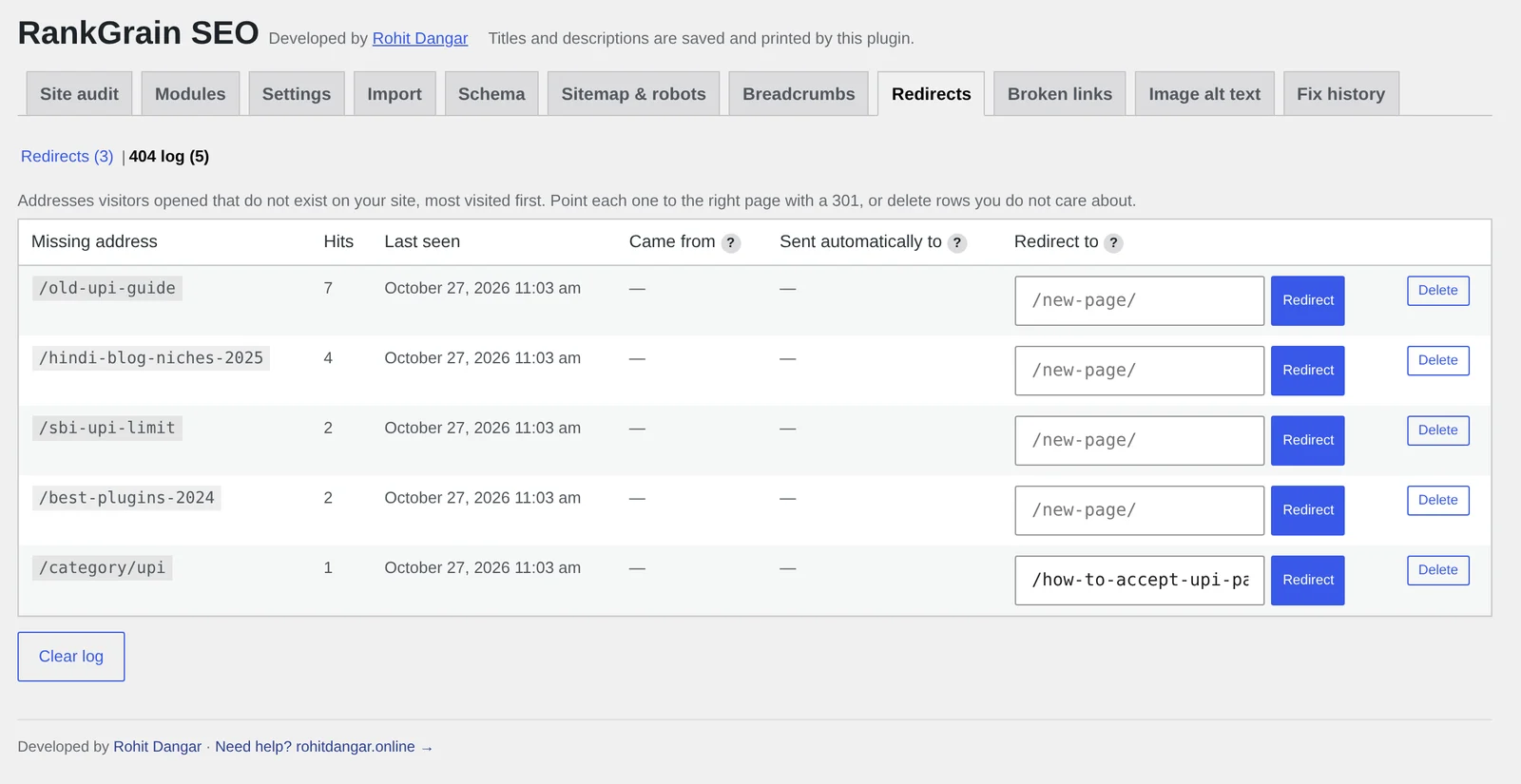
Task: Click Redirect to field for /hindi-blog-niches-2025
Action: click(x=1140, y=371)
